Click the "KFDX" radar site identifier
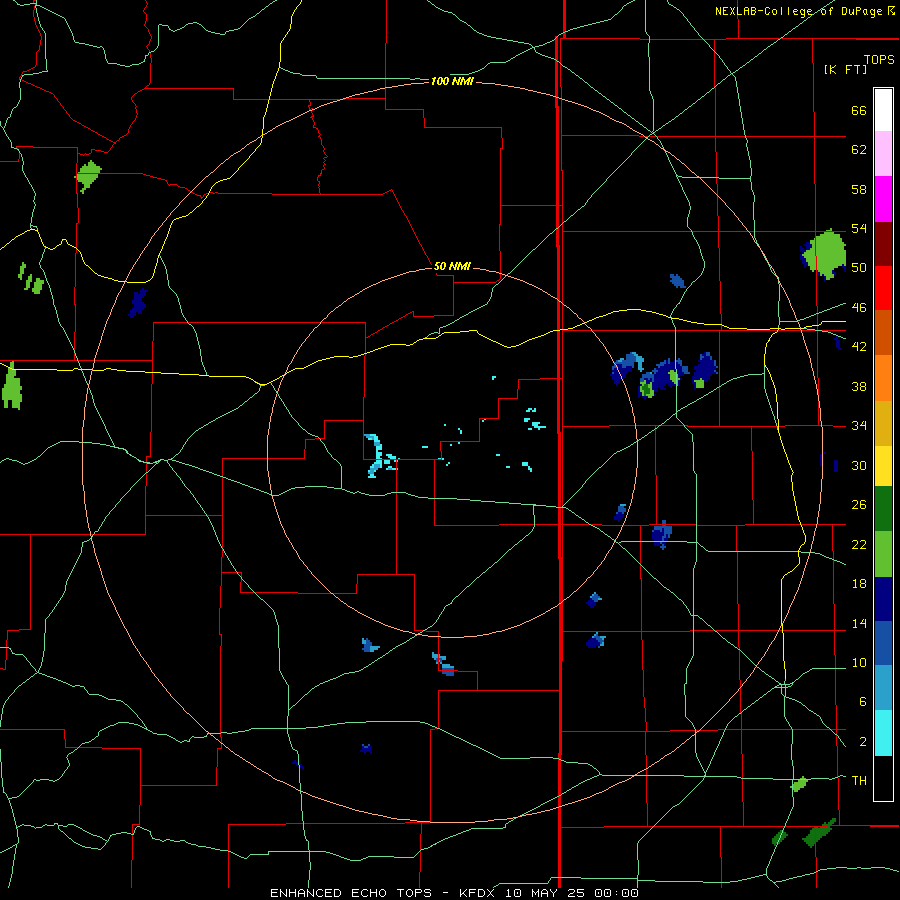Image resolution: width=900 pixels, height=900 pixels. (x=479, y=893)
